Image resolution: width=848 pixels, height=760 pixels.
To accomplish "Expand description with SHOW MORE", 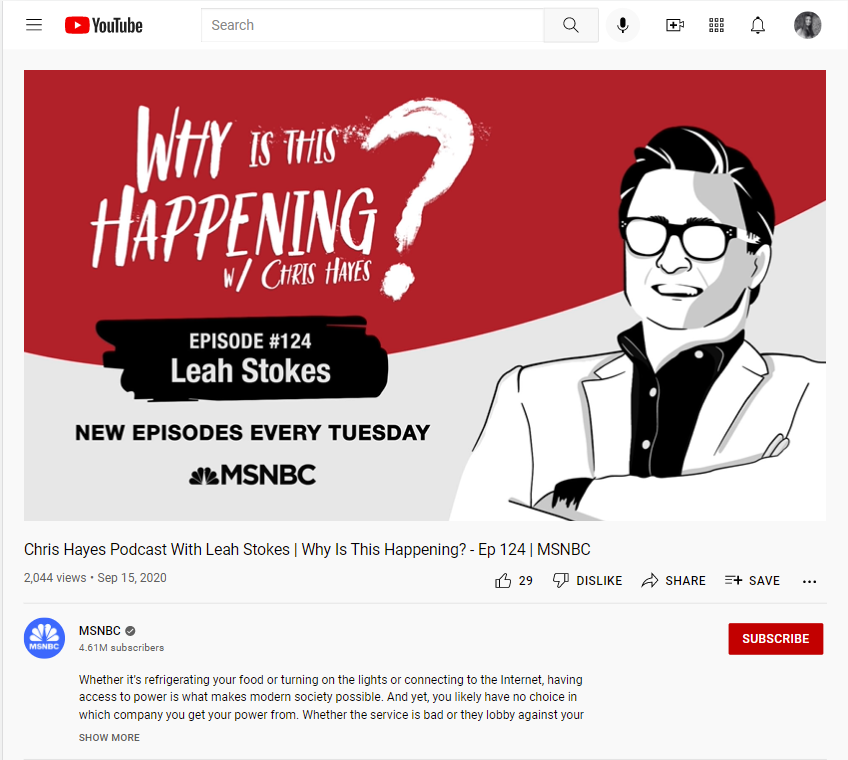I will [x=109, y=737].
